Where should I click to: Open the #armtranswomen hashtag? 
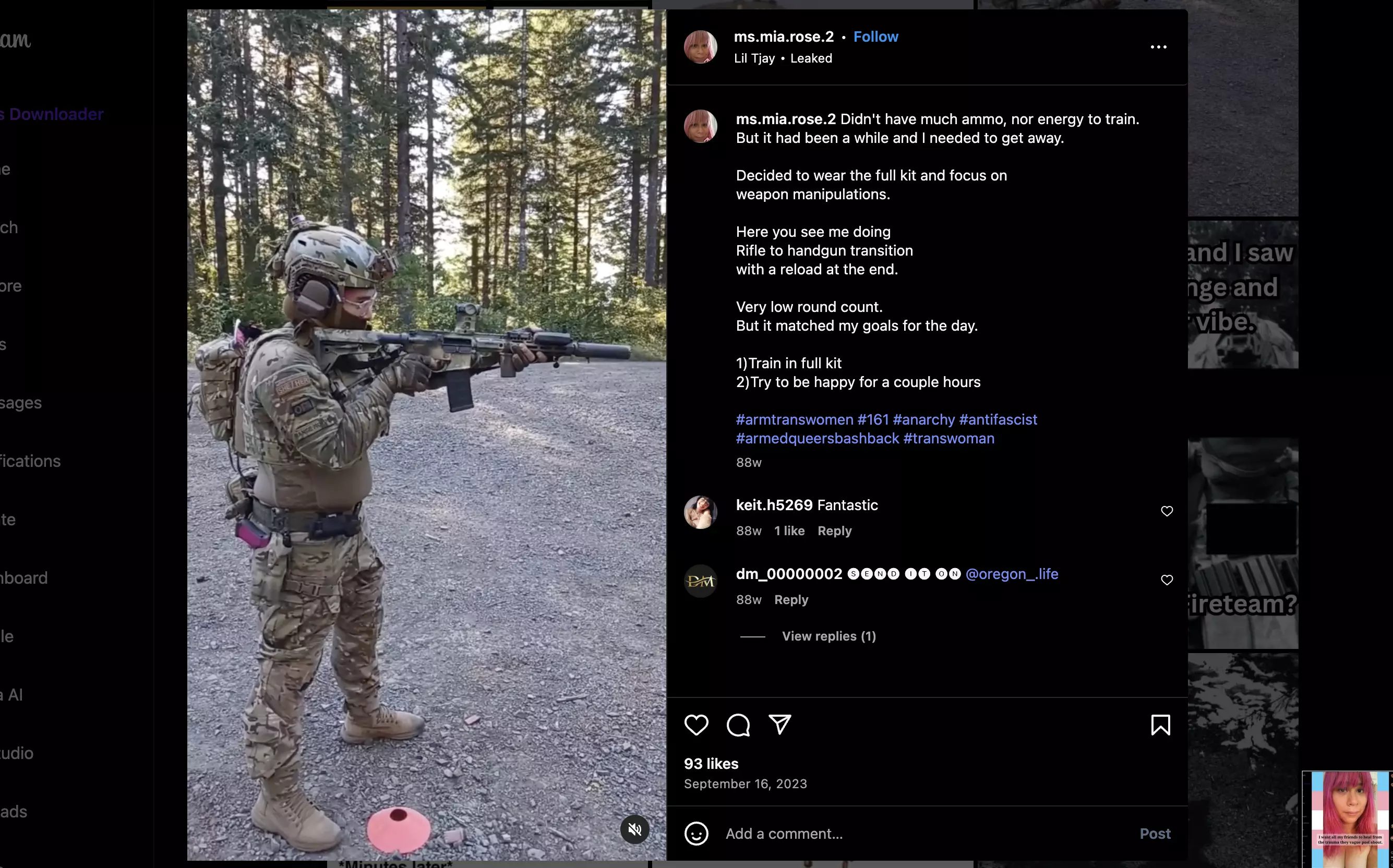[x=794, y=419]
